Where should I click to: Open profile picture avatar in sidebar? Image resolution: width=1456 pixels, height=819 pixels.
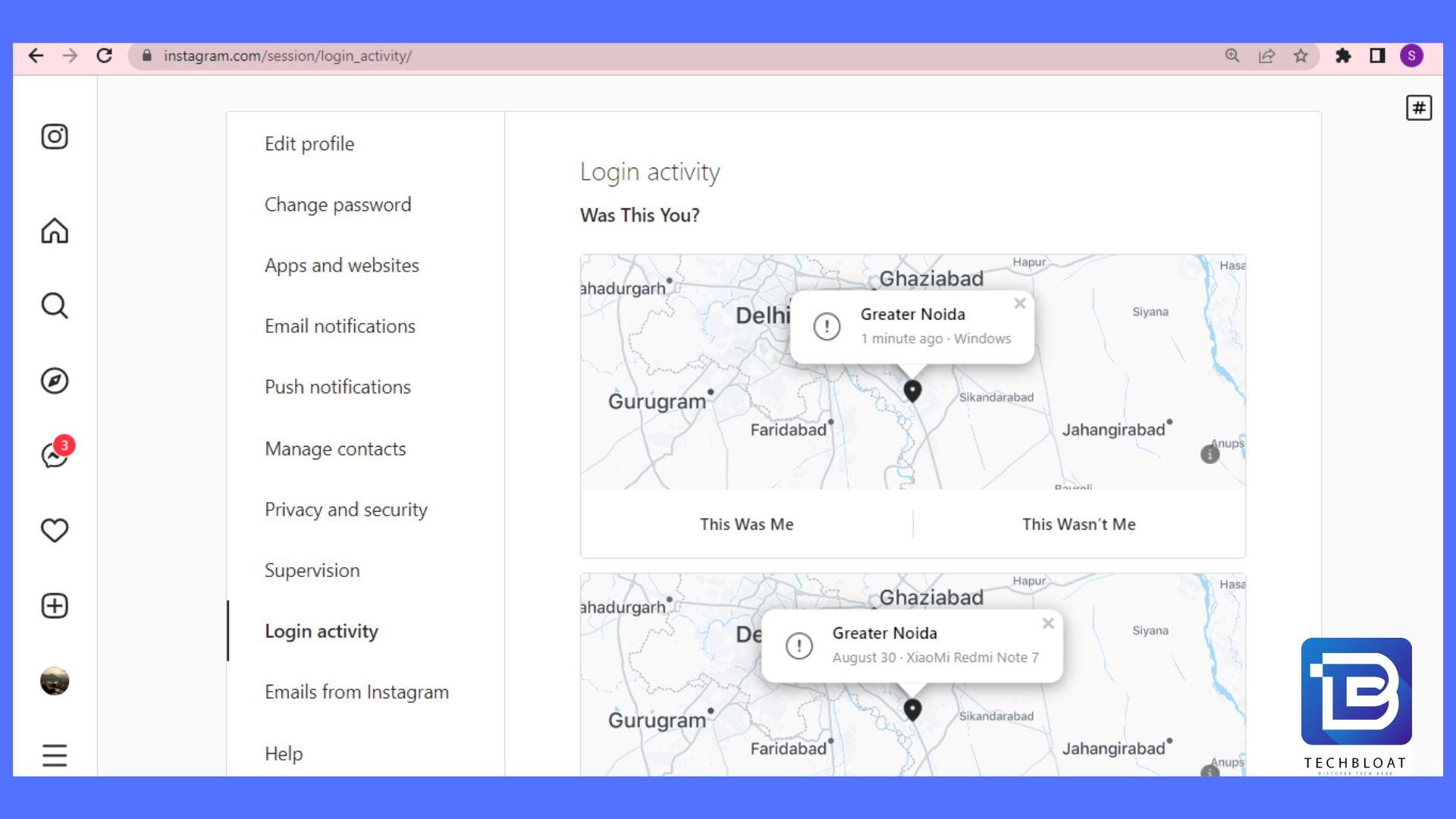(54, 681)
